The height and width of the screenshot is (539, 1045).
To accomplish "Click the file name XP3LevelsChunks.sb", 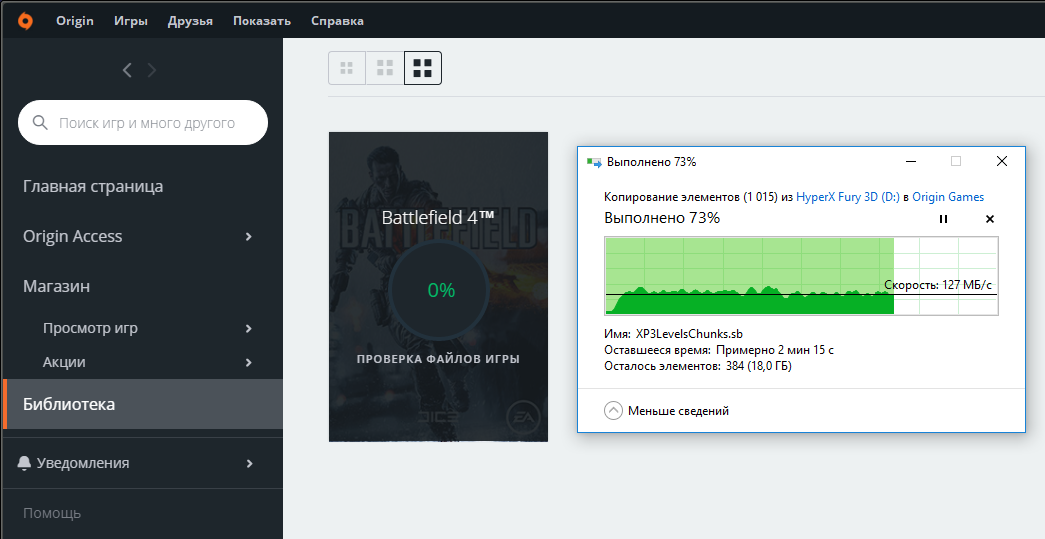I will click(x=689, y=334).
